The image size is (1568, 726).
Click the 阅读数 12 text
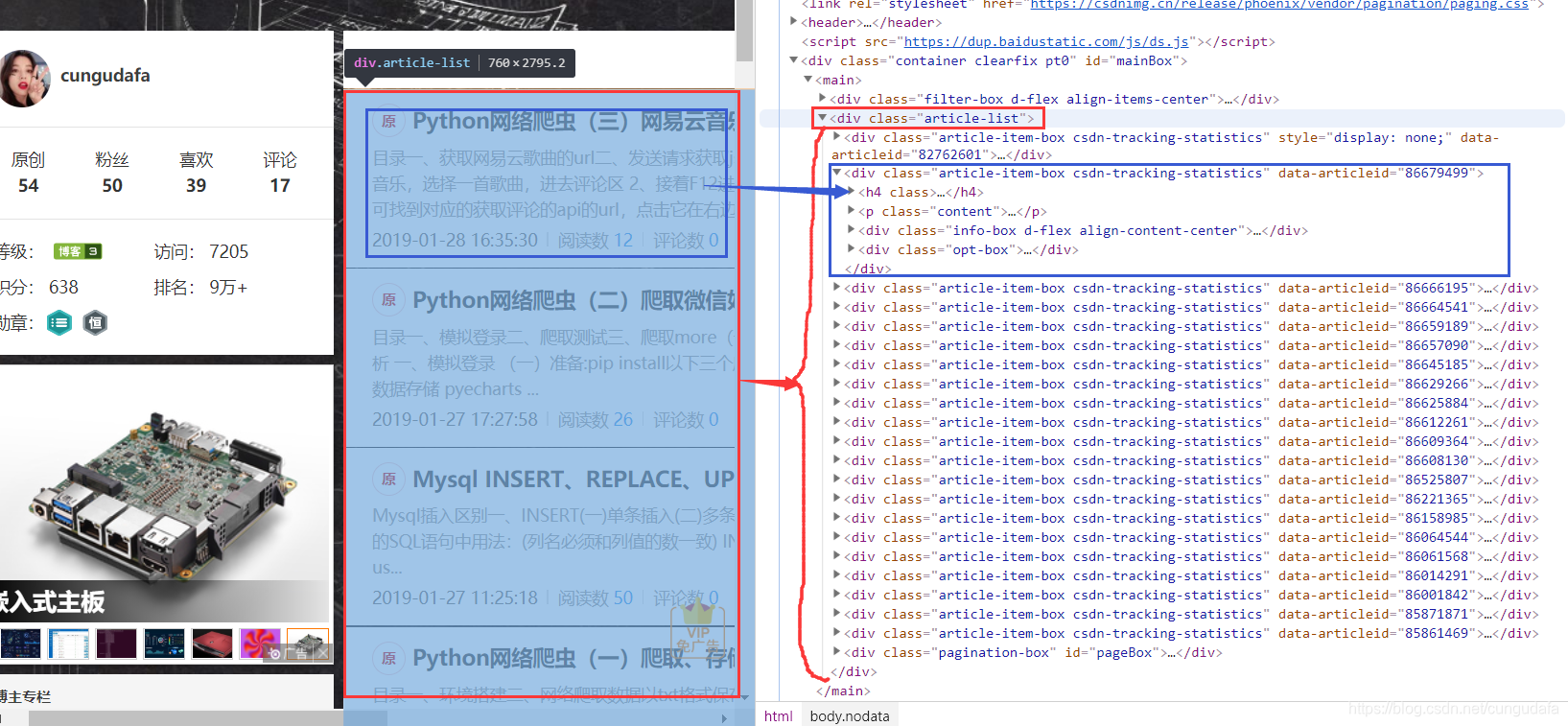(596, 241)
